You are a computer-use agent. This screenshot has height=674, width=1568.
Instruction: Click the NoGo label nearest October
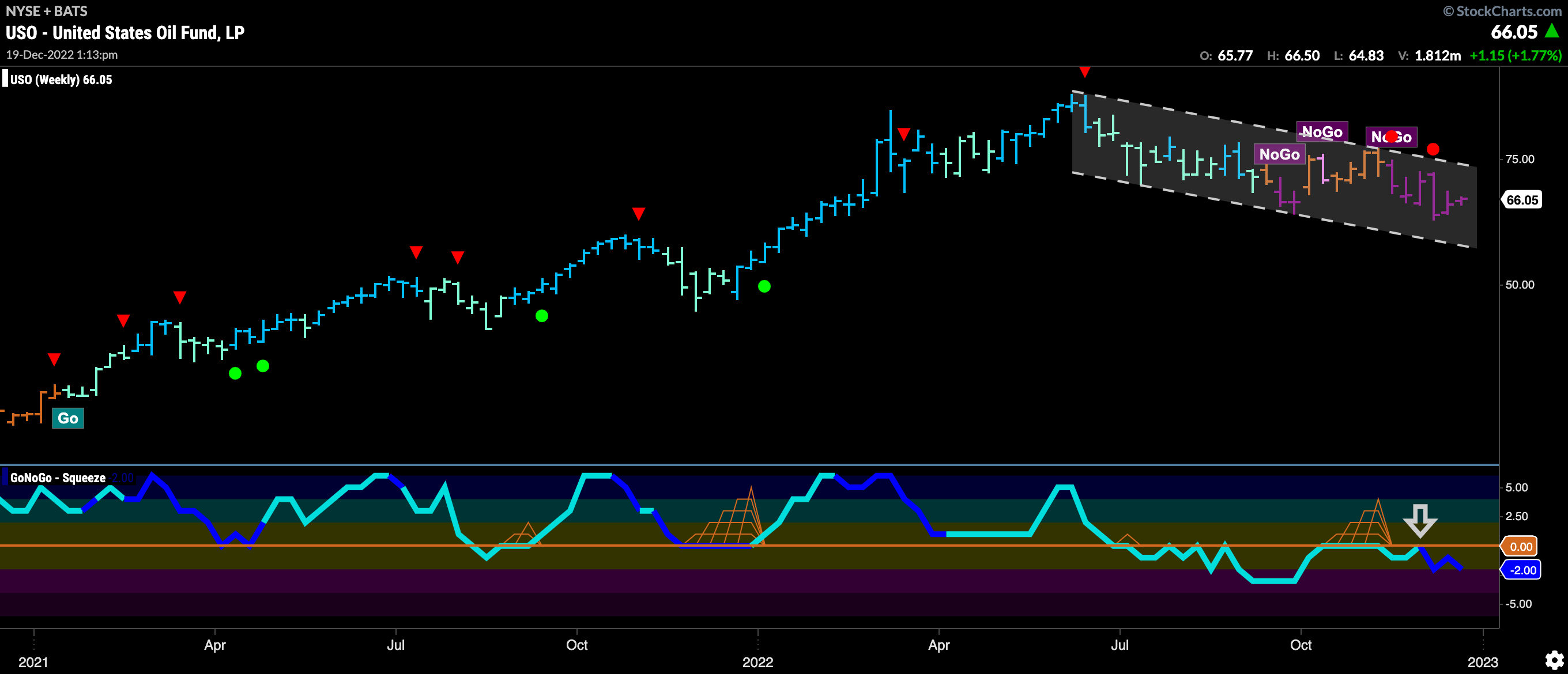(x=1279, y=154)
